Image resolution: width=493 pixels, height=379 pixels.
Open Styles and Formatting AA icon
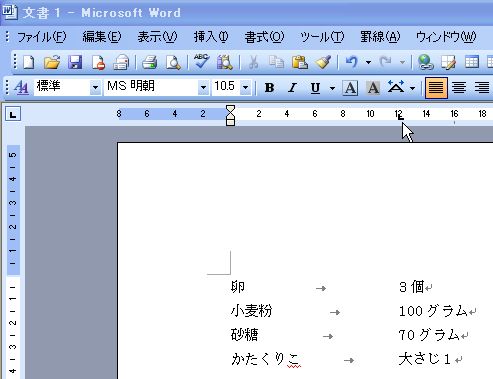tap(22, 88)
